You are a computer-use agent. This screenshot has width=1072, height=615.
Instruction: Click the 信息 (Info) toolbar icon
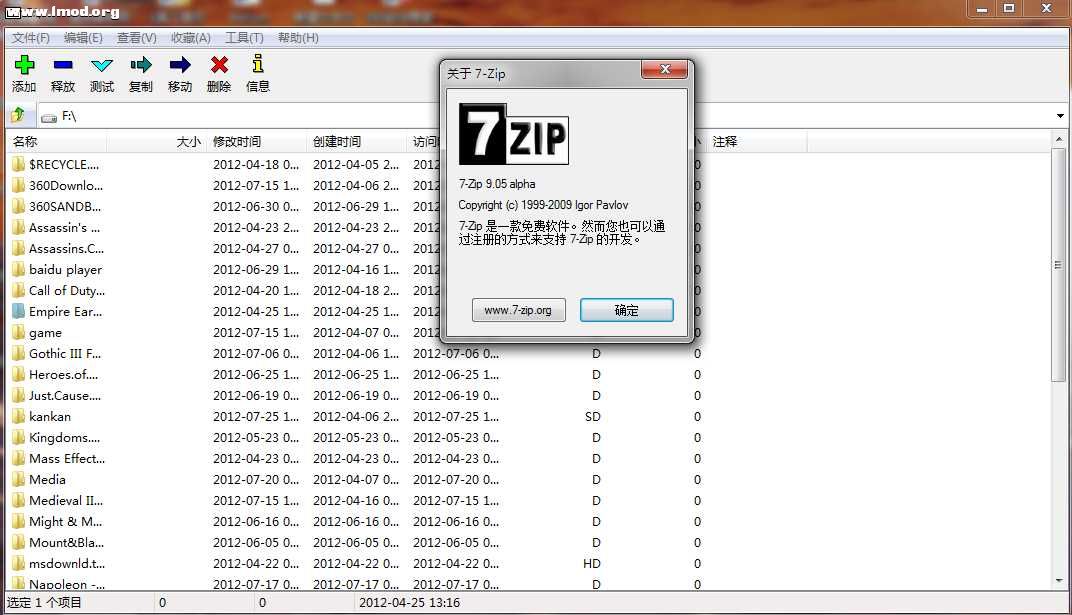(258, 66)
